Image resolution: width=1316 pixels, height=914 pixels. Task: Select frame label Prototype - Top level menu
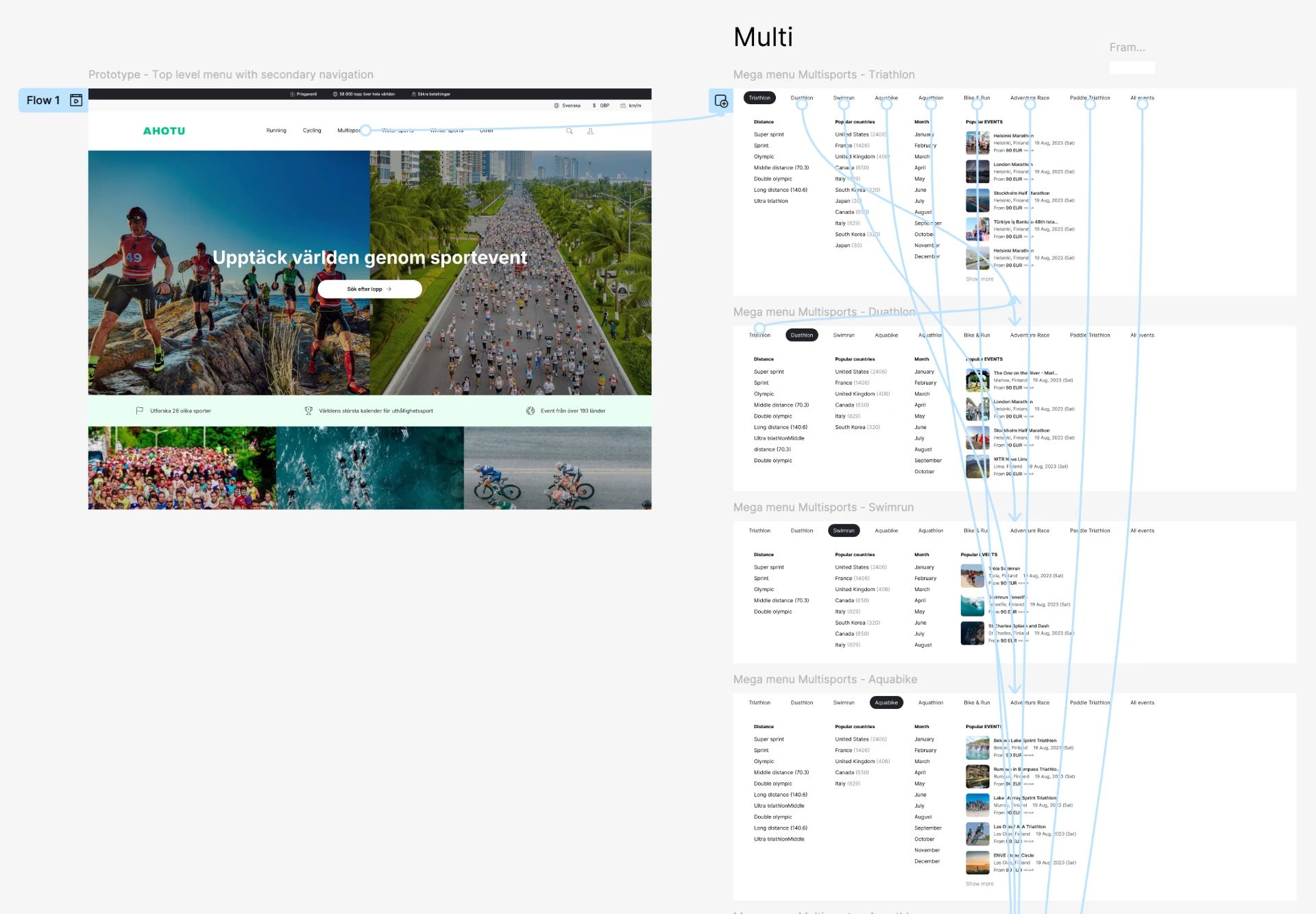pyautogui.click(x=231, y=75)
